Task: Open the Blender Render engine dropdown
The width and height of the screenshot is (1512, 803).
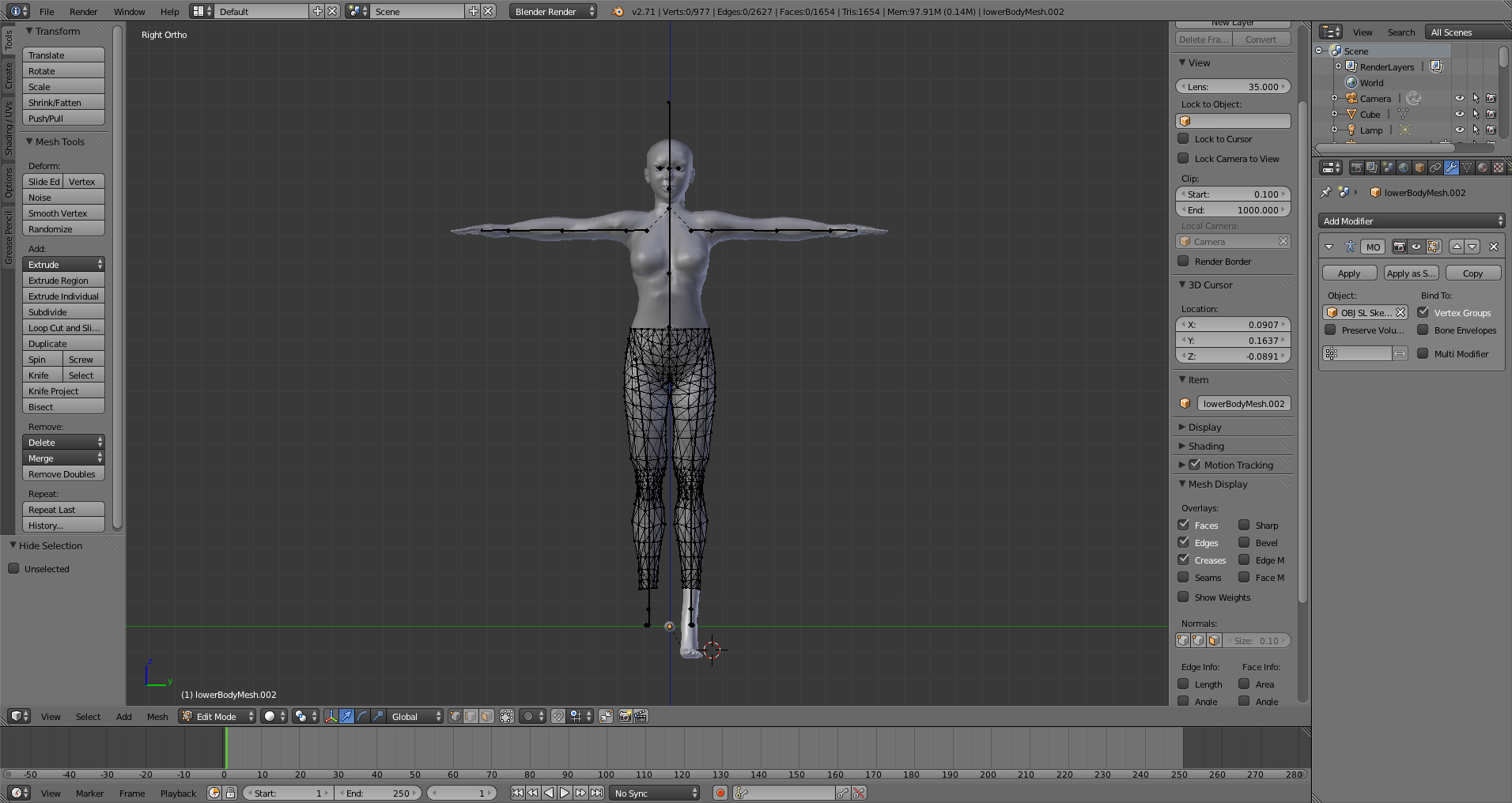Action: pos(554,11)
